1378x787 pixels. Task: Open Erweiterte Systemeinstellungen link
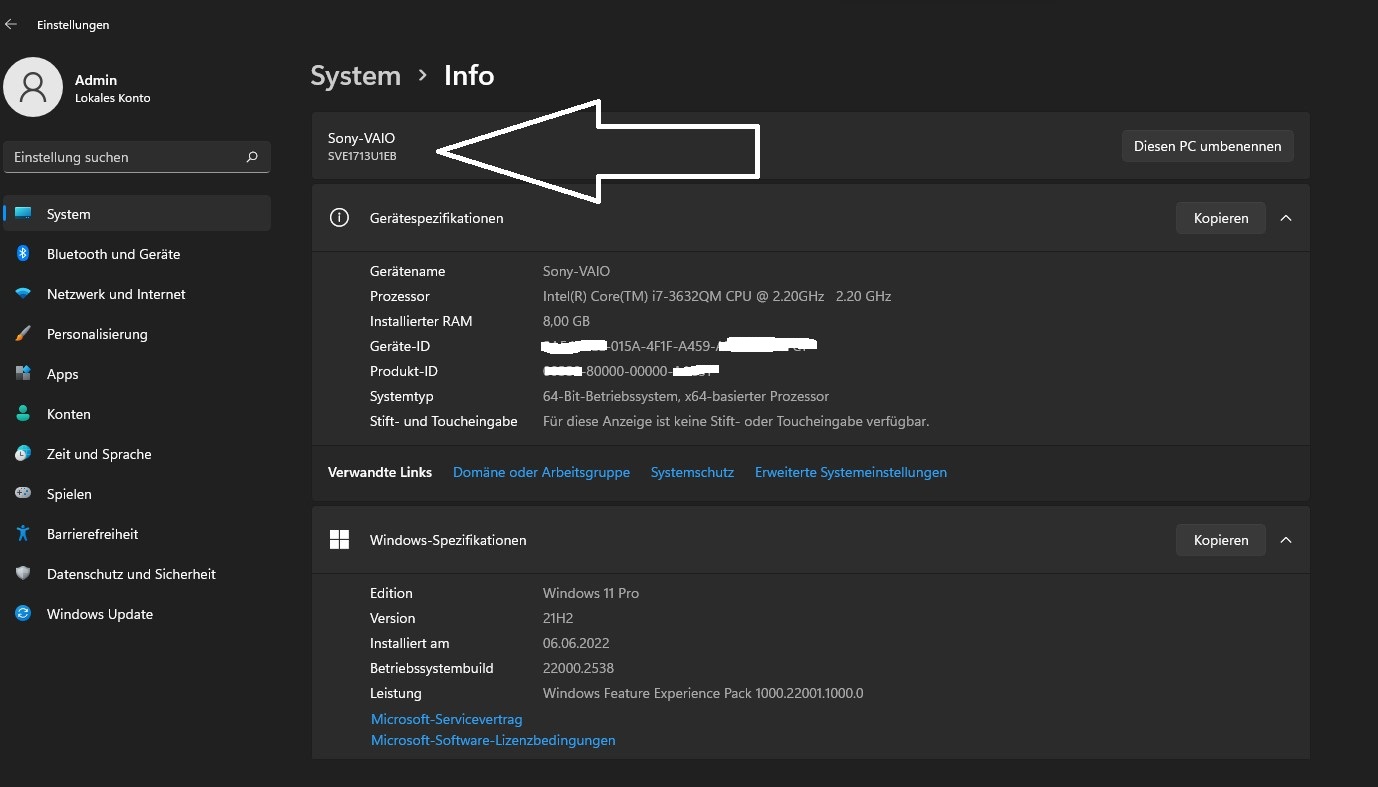point(850,472)
